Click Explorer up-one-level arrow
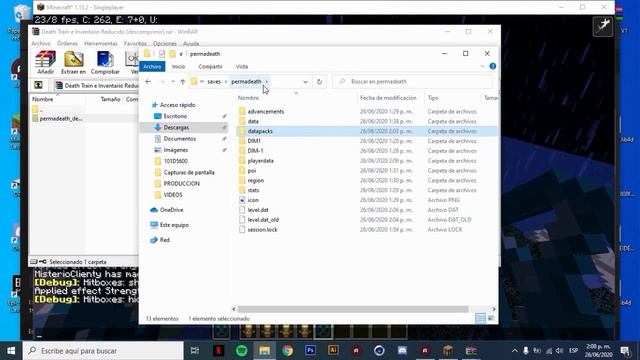This screenshot has height=360, width=640. click(x=182, y=82)
